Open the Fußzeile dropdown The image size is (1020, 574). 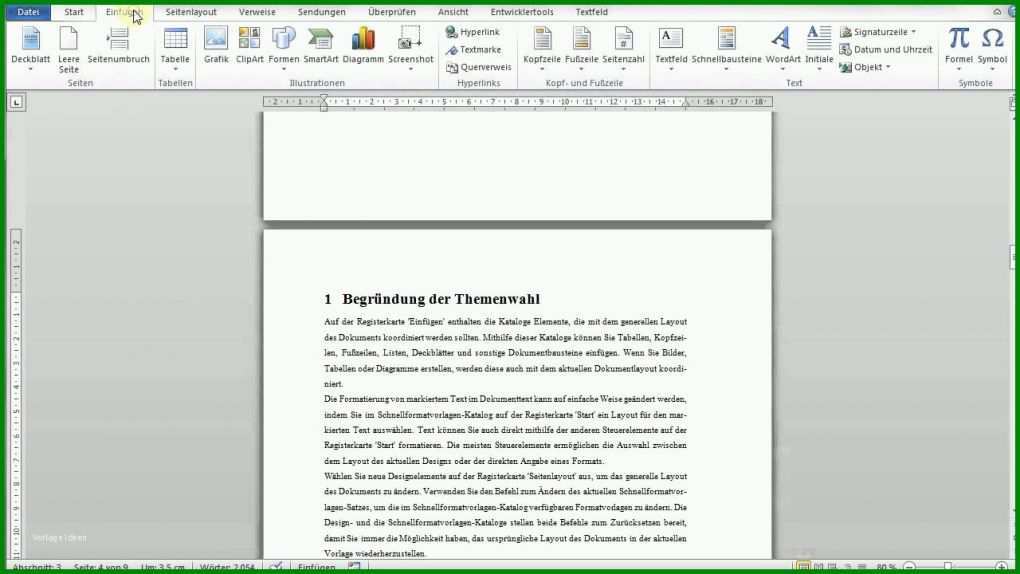click(x=582, y=49)
